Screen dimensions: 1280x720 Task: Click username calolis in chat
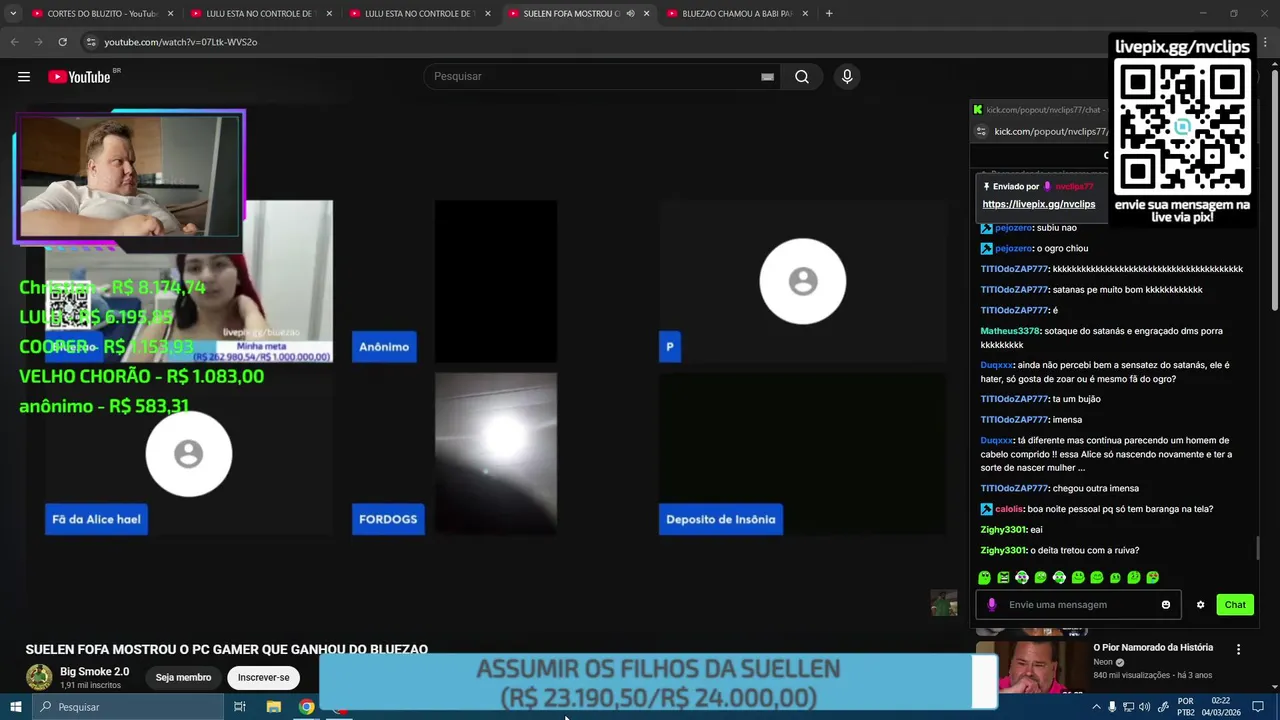[1008, 509]
